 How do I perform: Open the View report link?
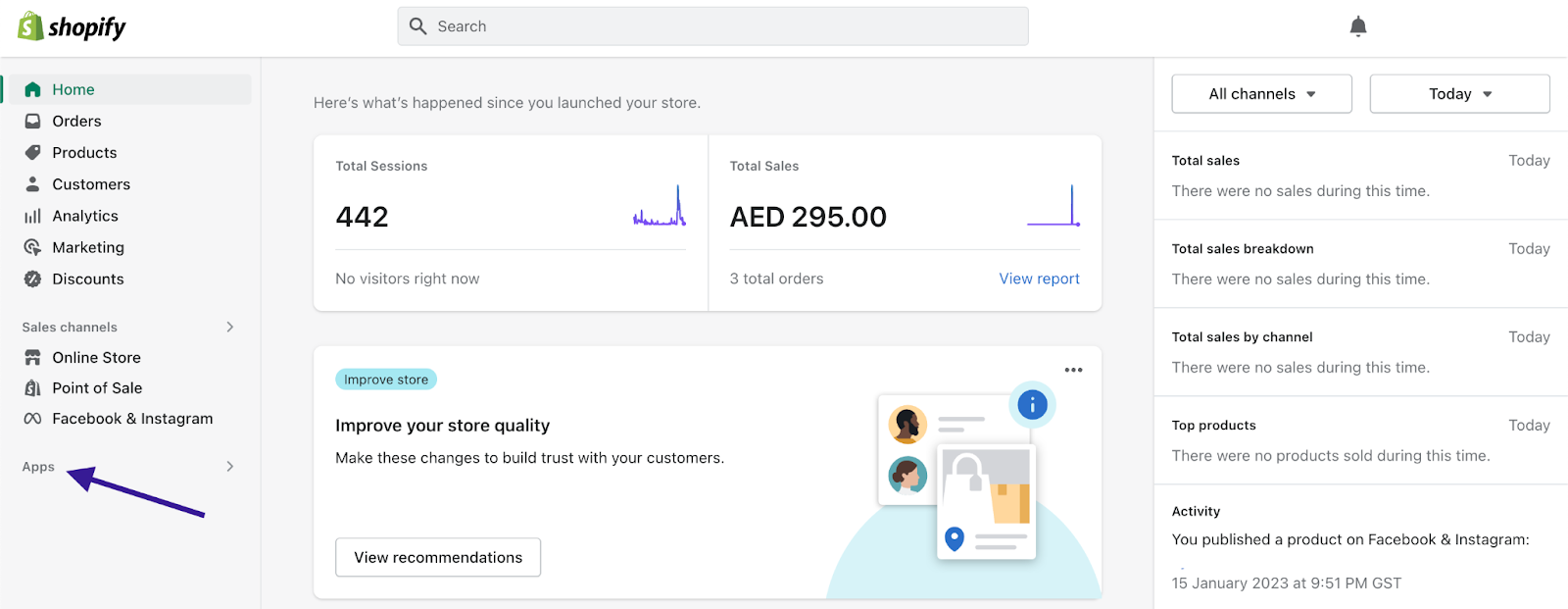(x=1039, y=279)
